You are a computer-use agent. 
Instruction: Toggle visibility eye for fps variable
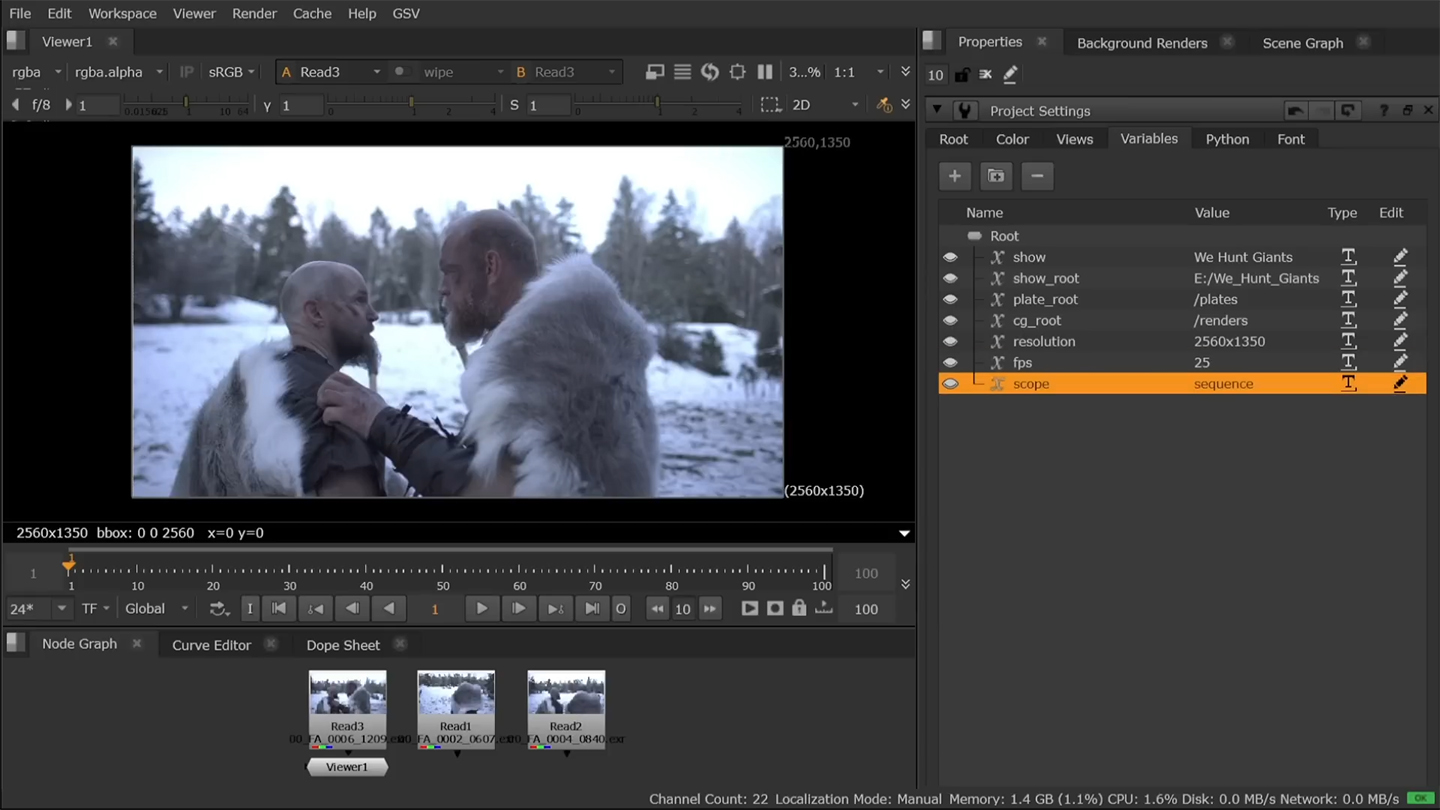950,362
